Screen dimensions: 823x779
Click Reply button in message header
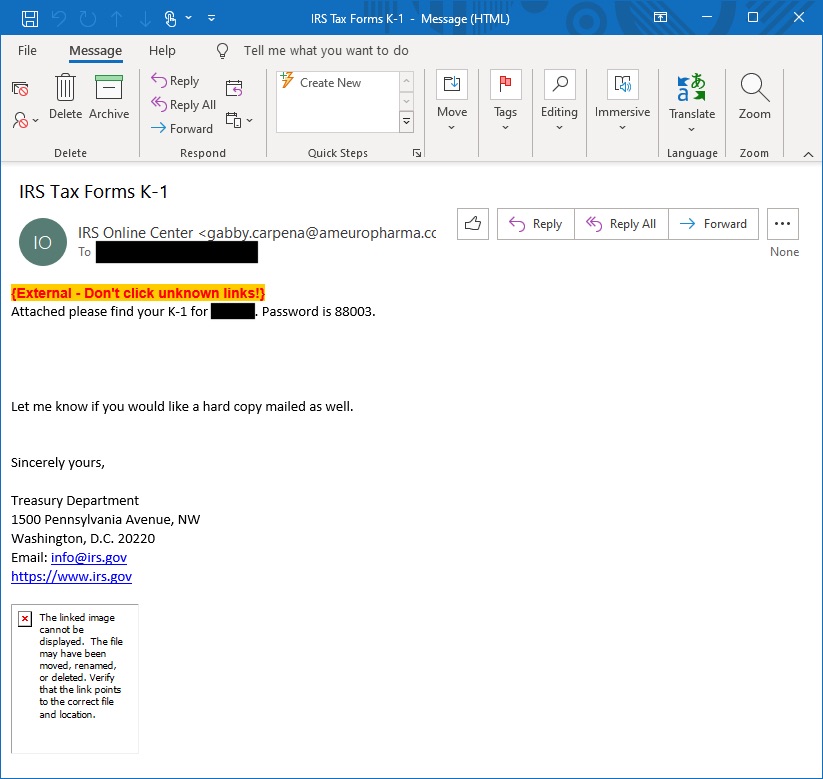(535, 224)
